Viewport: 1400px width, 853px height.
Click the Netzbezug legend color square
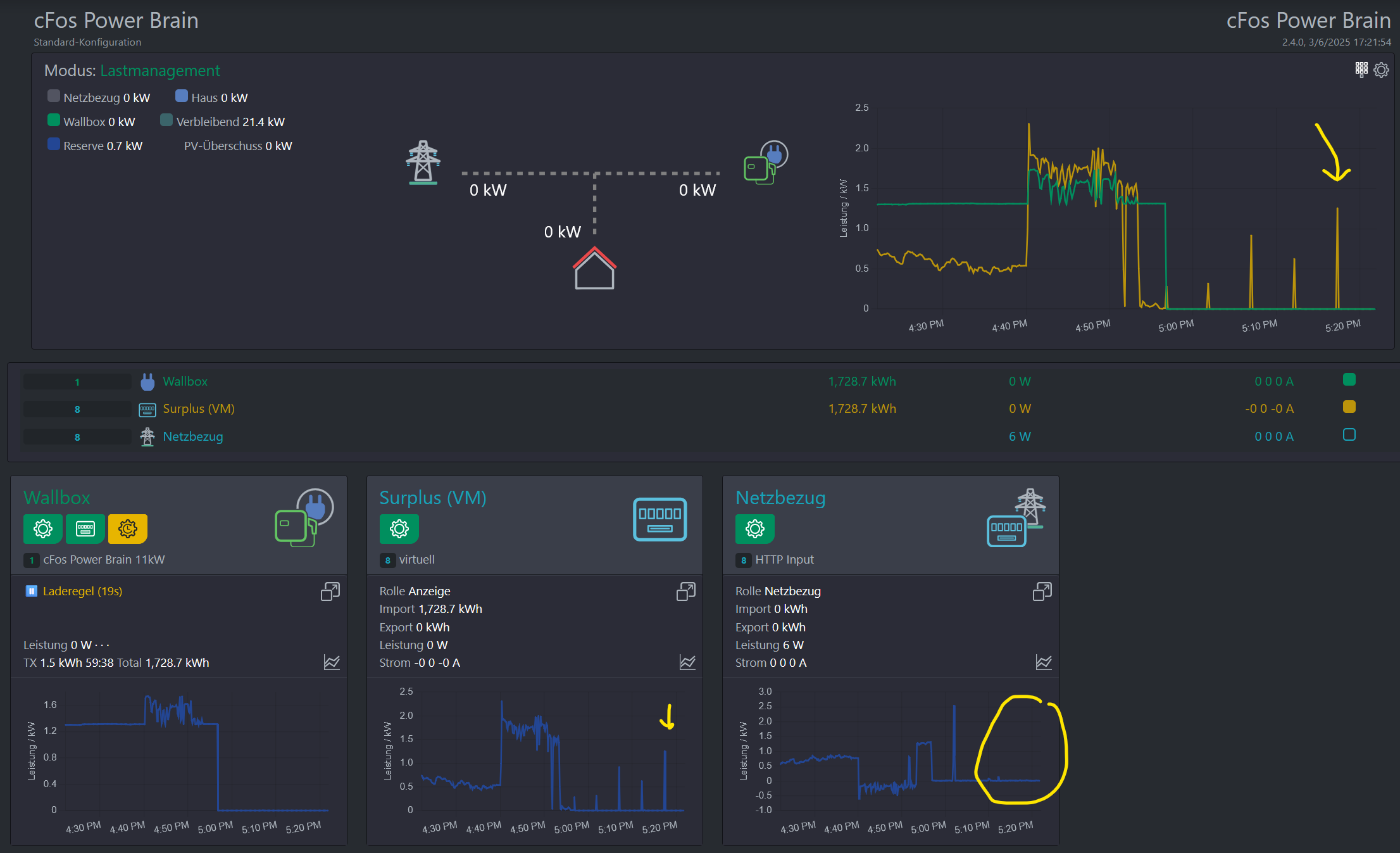point(54,96)
